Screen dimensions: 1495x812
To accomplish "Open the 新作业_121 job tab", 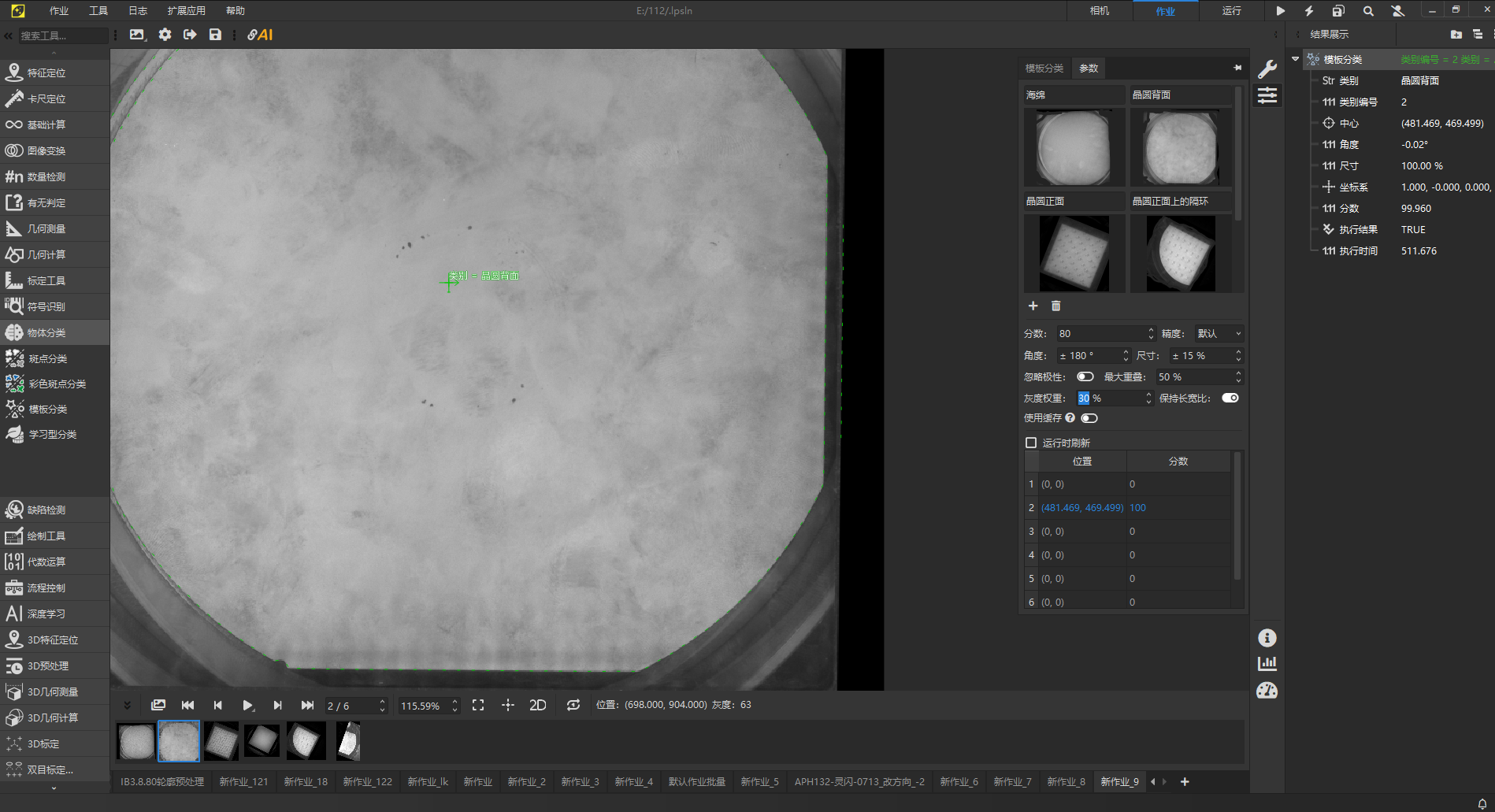I will click(243, 782).
